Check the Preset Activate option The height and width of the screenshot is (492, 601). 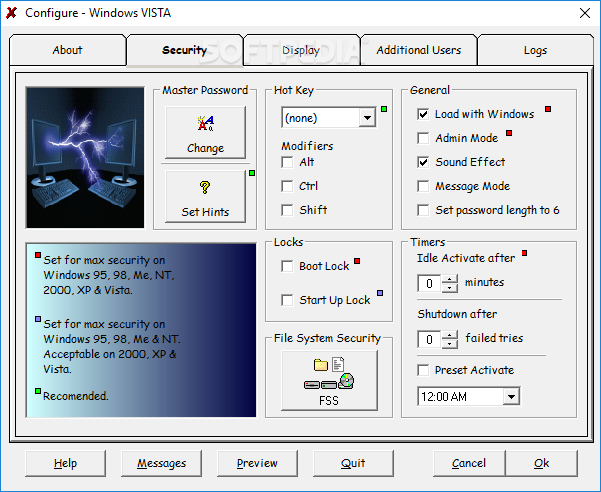coord(423,370)
